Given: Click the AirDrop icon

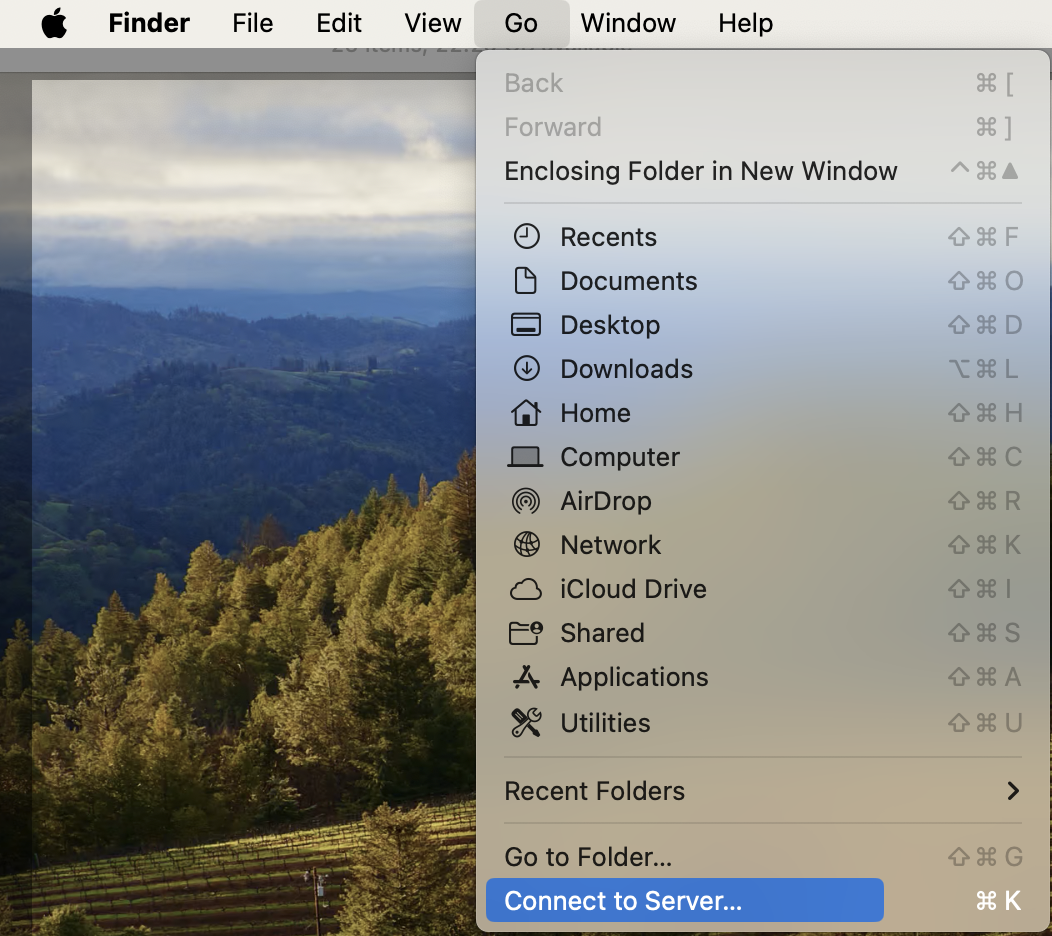Looking at the screenshot, I should [x=526, y=501].
